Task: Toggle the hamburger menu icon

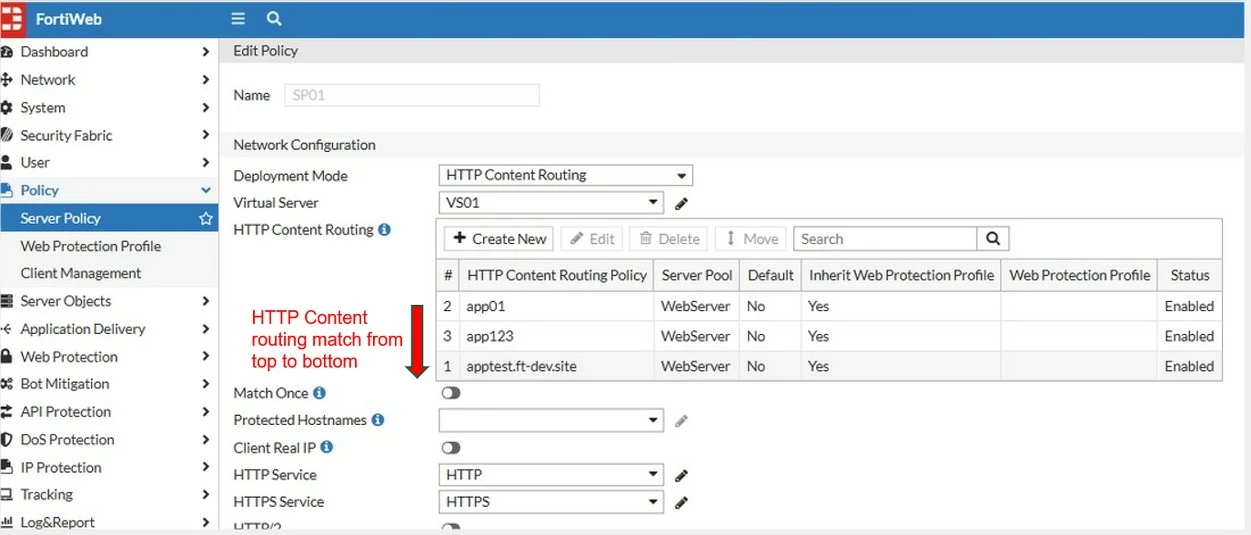Action: [237, 19]
